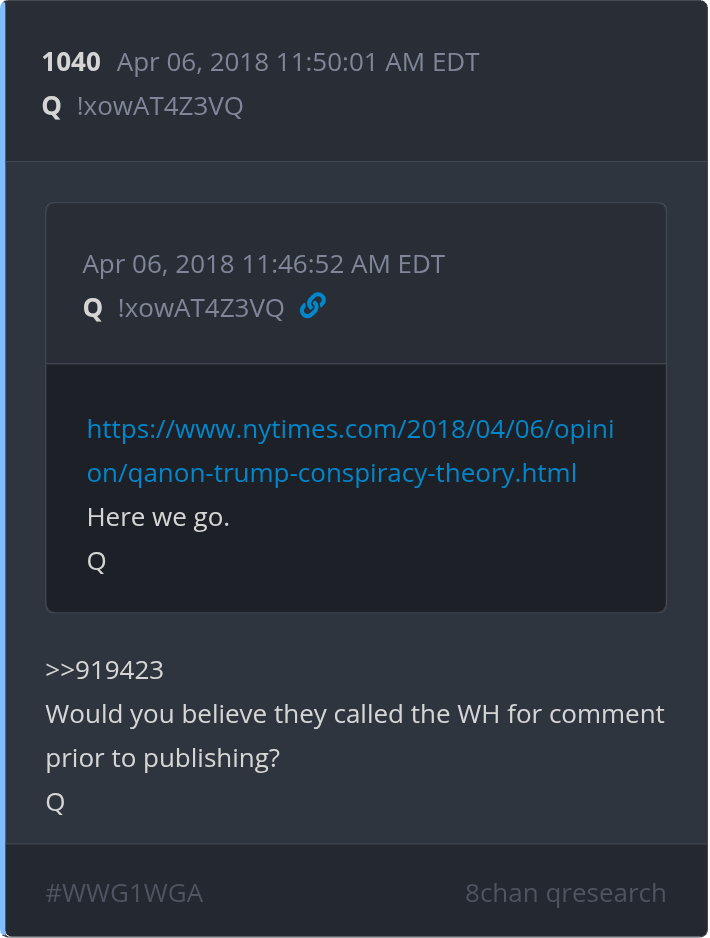710x938 pixels.
Task: Click the >>919423 reply reference
Action: coord(105,670)
